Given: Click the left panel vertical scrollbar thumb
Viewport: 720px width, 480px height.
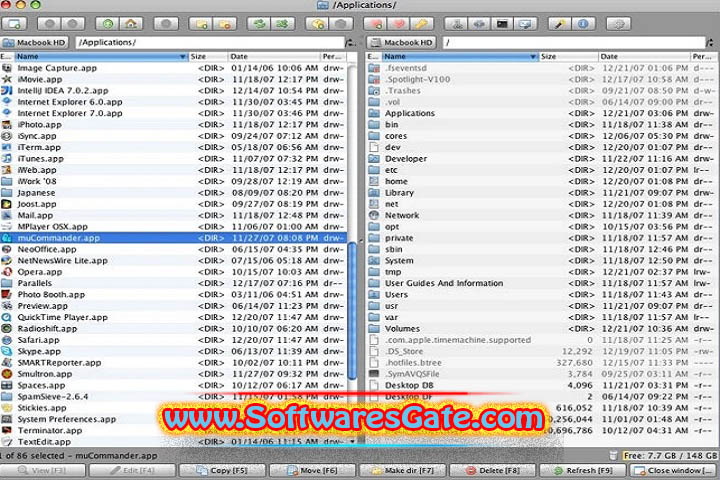Looking at the screenshot, I should (x=352, y=311).
